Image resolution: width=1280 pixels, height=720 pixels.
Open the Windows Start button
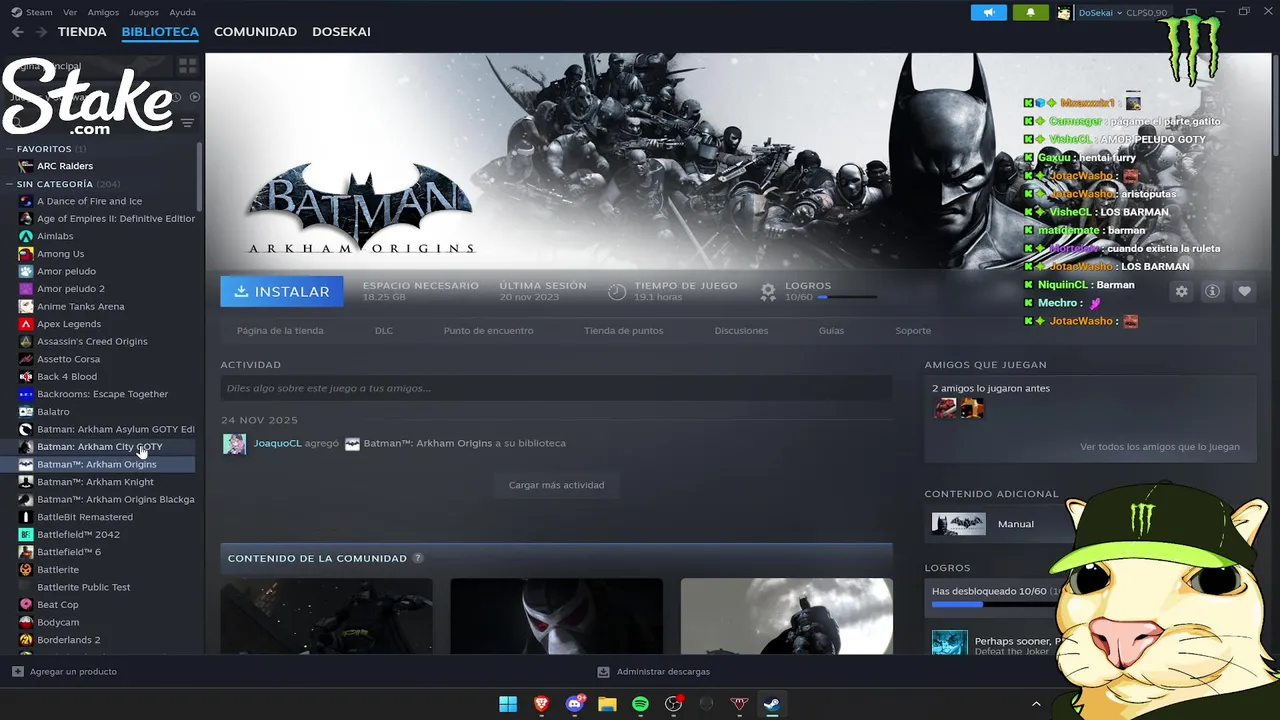[x=508, y=704]
